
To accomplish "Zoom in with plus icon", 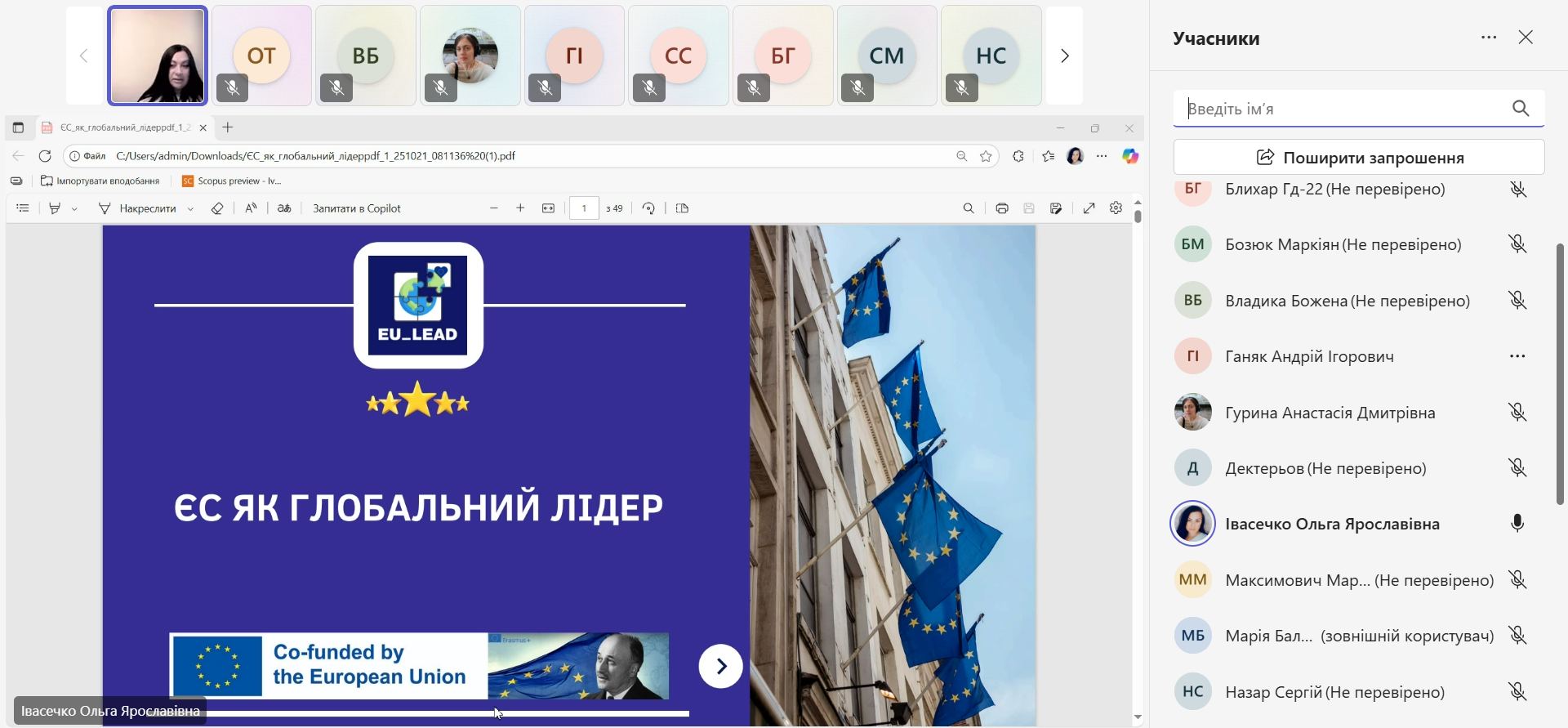I will coord(520,208).
